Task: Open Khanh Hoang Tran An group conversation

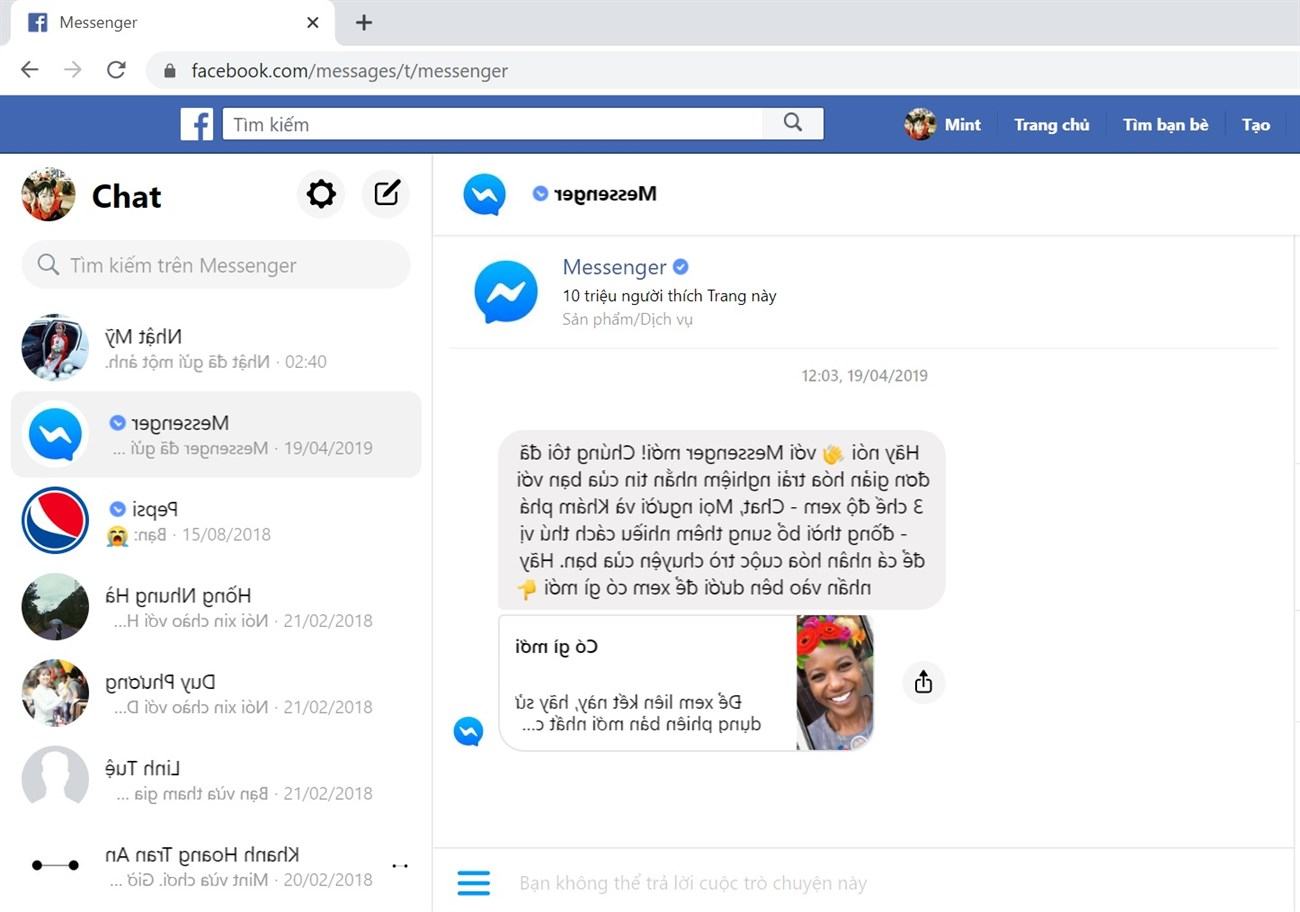Action: coord(216,866)
